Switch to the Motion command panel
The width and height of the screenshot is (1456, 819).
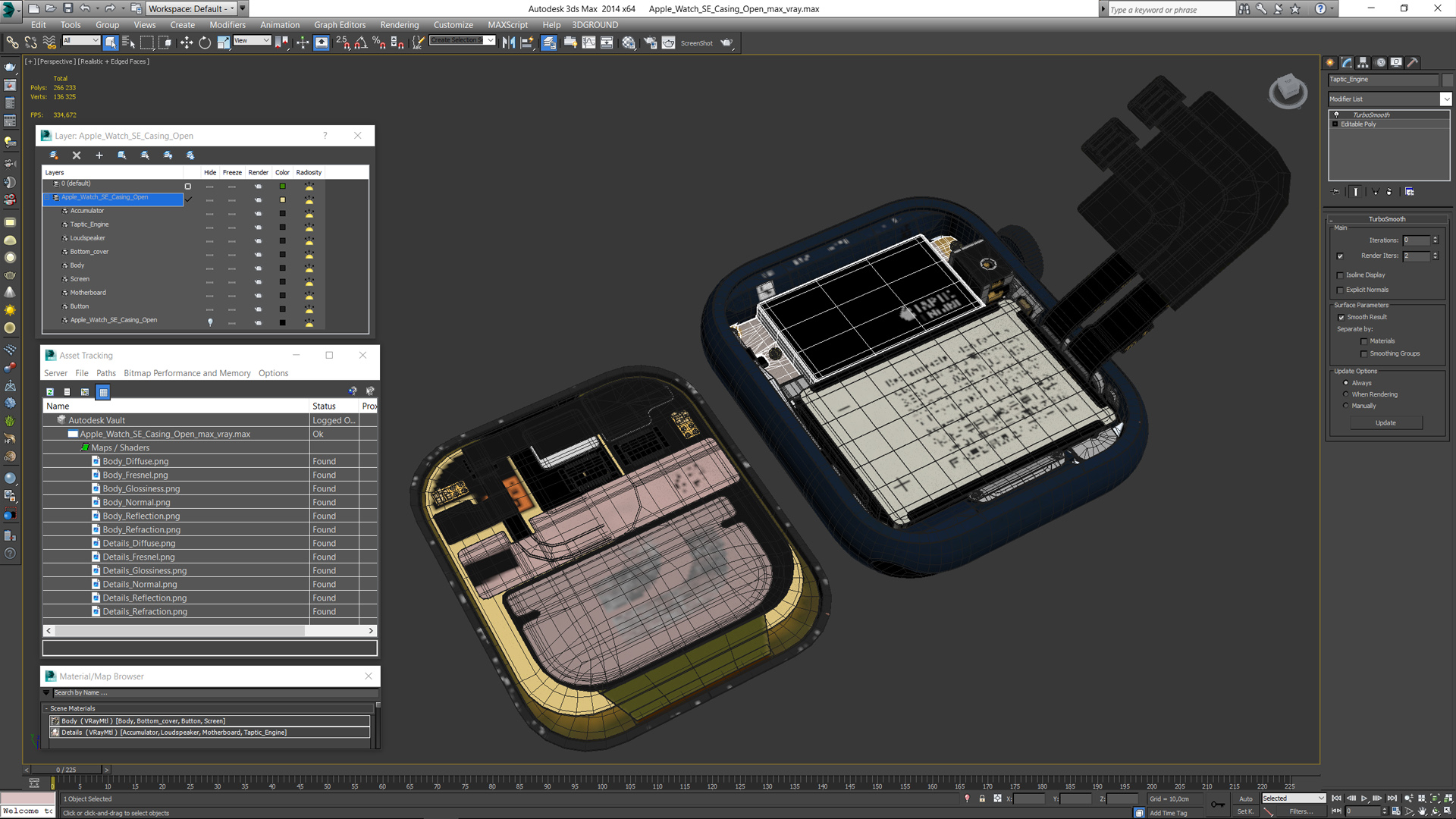tap(1380, 63)
